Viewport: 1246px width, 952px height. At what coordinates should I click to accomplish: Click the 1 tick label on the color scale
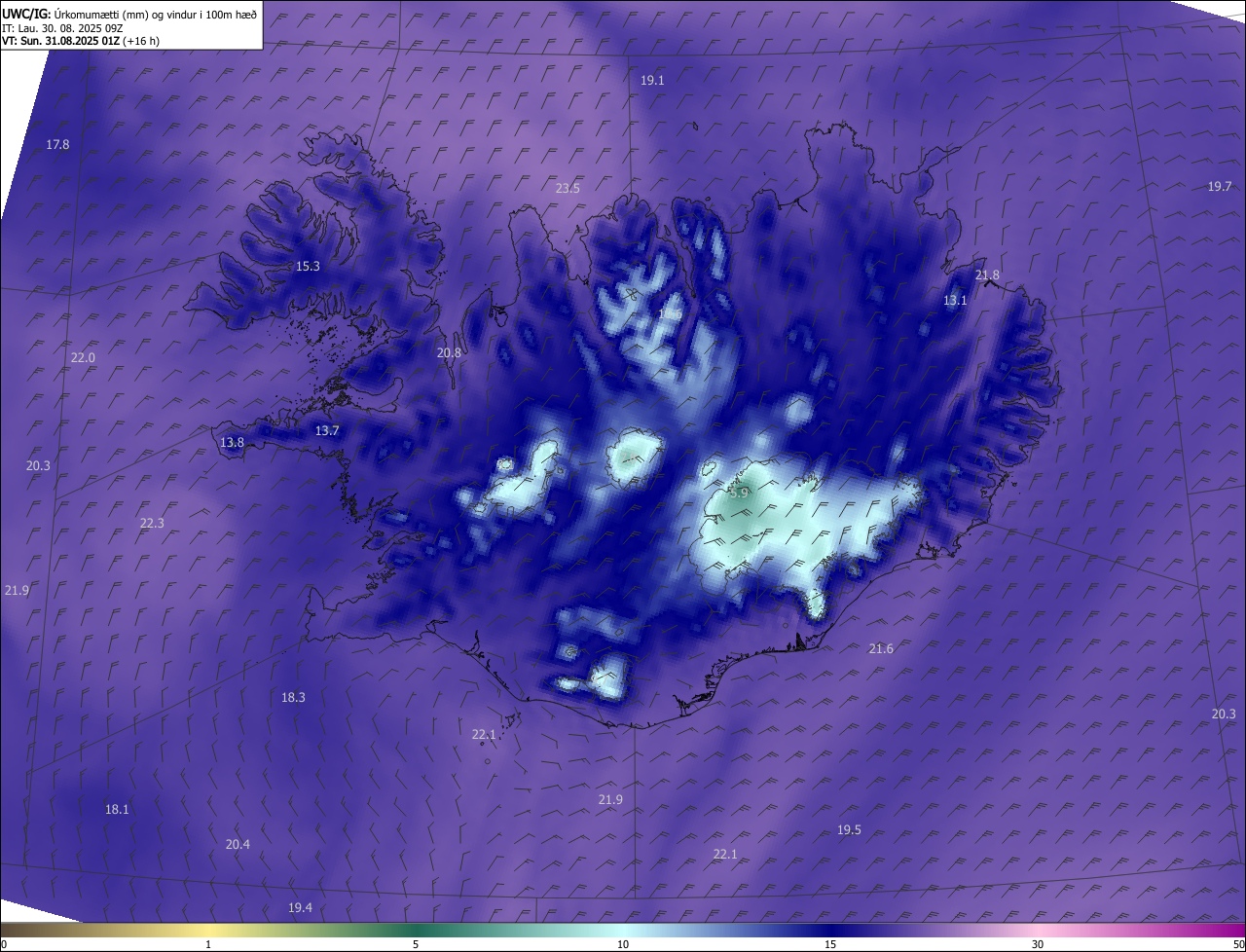208,944
